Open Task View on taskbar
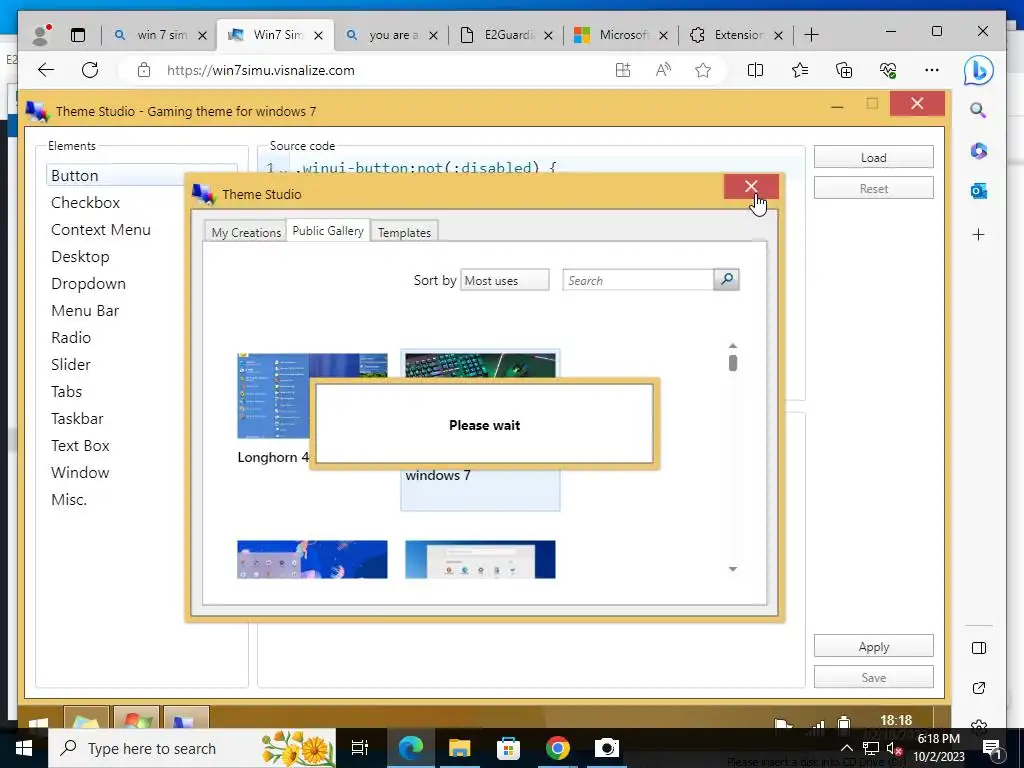1024x768 pixels. click(360, 748)
